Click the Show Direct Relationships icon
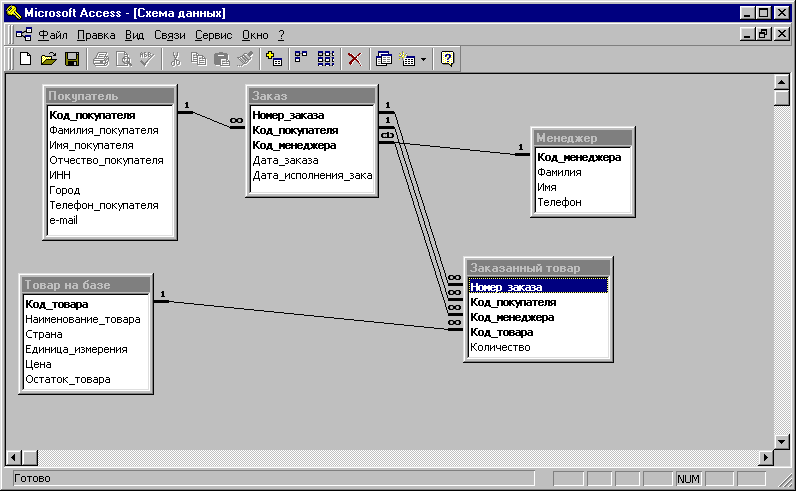Image resolution: width=796 pixels, height=491 pixels. 301,59
